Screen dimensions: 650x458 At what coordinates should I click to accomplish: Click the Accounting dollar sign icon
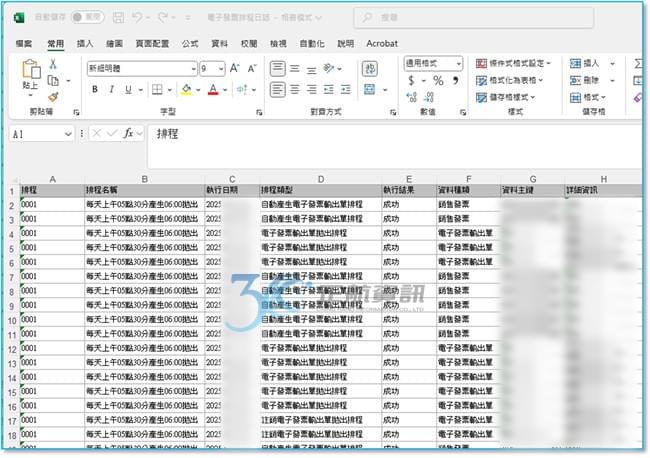411,80
